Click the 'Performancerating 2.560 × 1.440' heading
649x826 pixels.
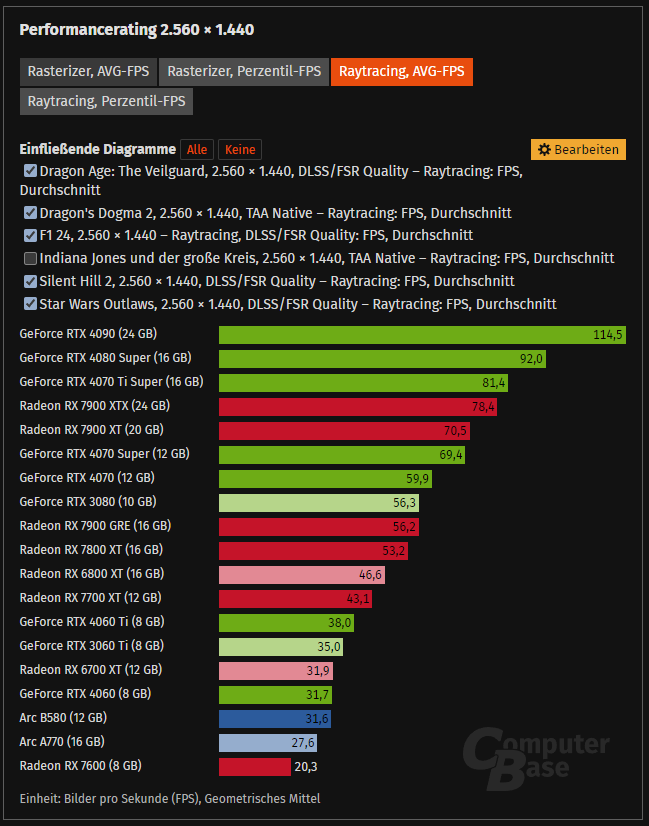coord(137,30)
